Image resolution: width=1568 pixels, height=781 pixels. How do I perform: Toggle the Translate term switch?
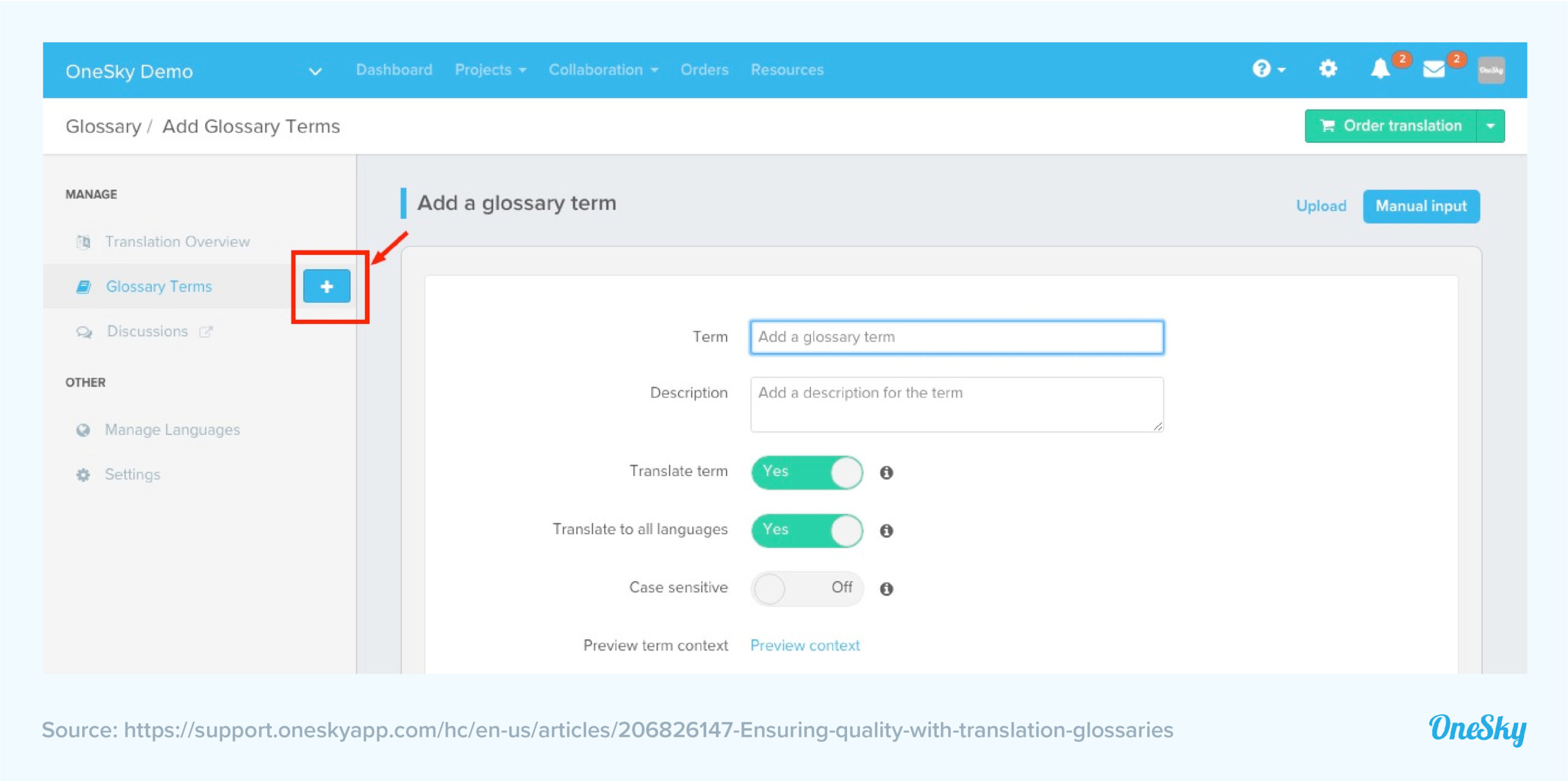(807, 472)
